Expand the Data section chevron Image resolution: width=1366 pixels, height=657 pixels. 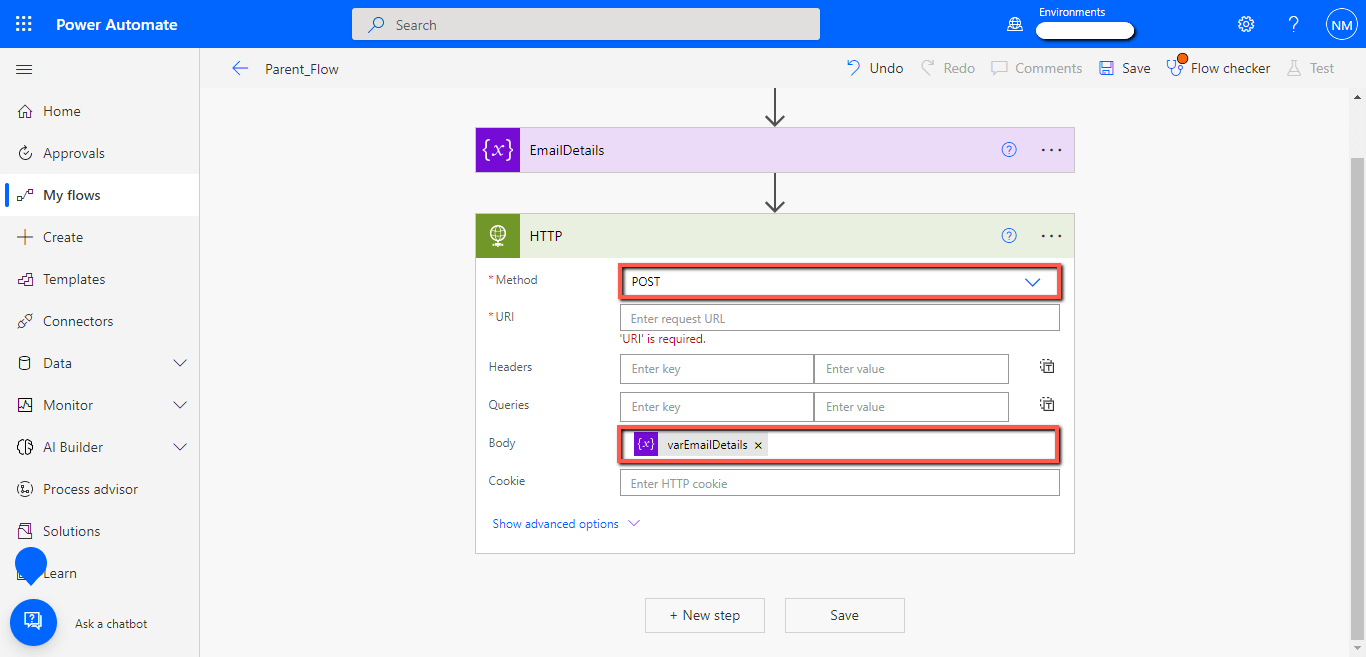[181, 363]
